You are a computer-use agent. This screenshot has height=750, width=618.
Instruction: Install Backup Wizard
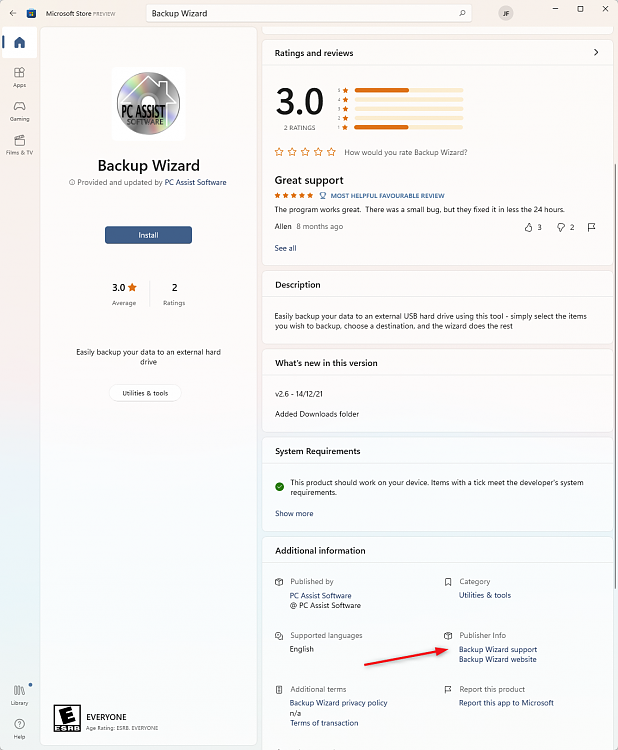[x=148, y=235]
